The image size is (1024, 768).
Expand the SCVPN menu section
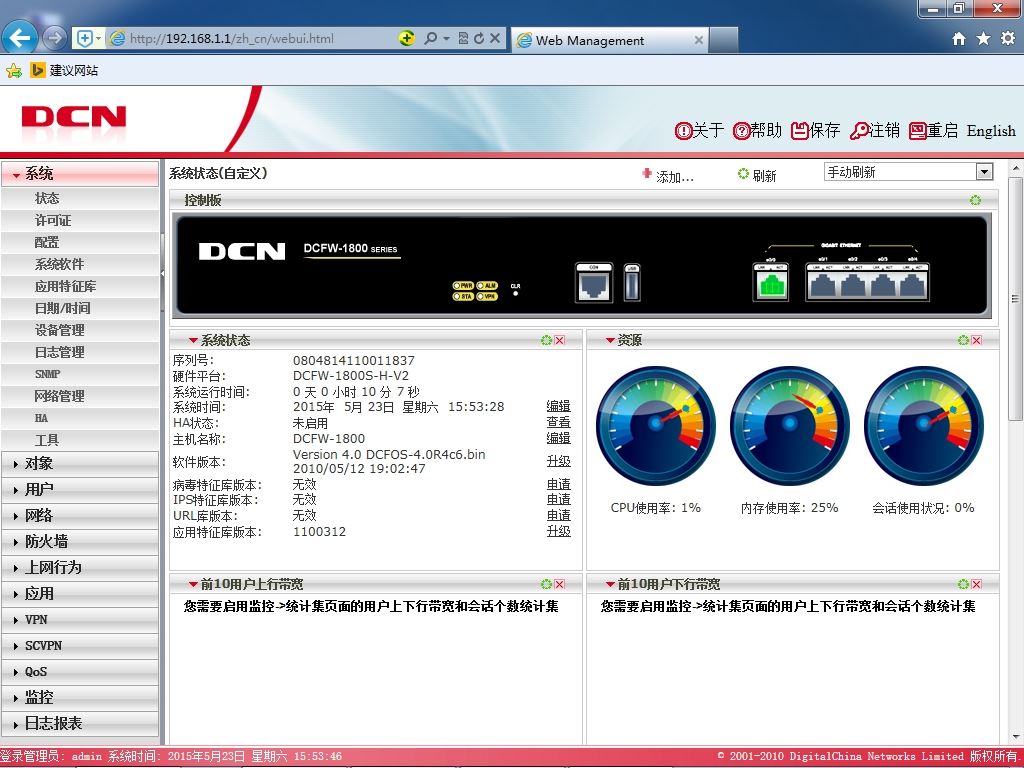[80, 645]
